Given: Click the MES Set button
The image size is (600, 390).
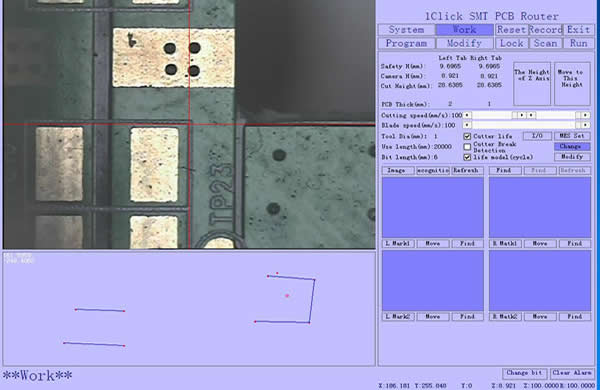Looking at the screenshot, I should click(572, 136).
